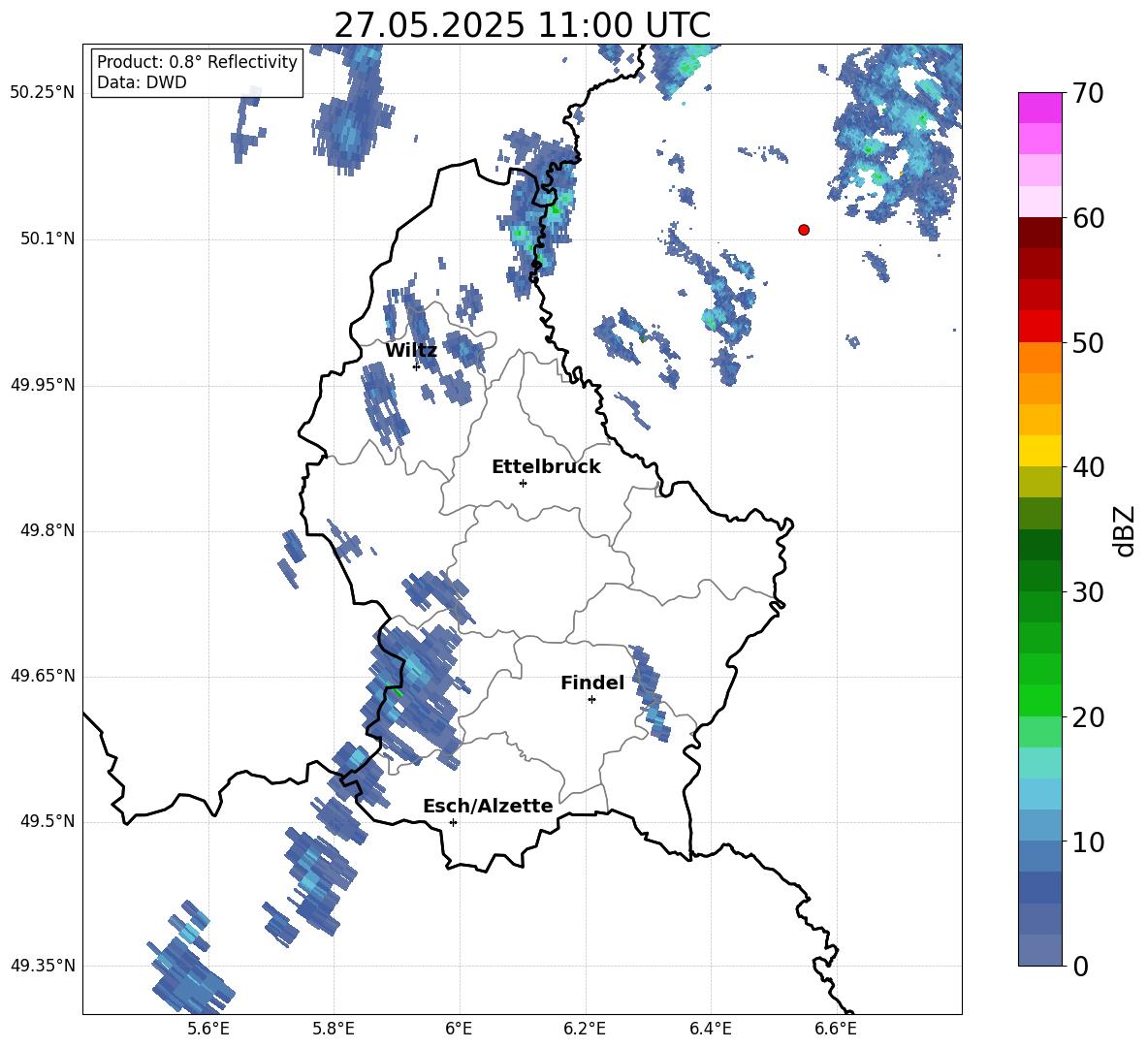Image resolution: width=1148 pixels, height=1048 pixels.
Task: Click the dBZ colorbar axis label
Action: point(1126,530)
